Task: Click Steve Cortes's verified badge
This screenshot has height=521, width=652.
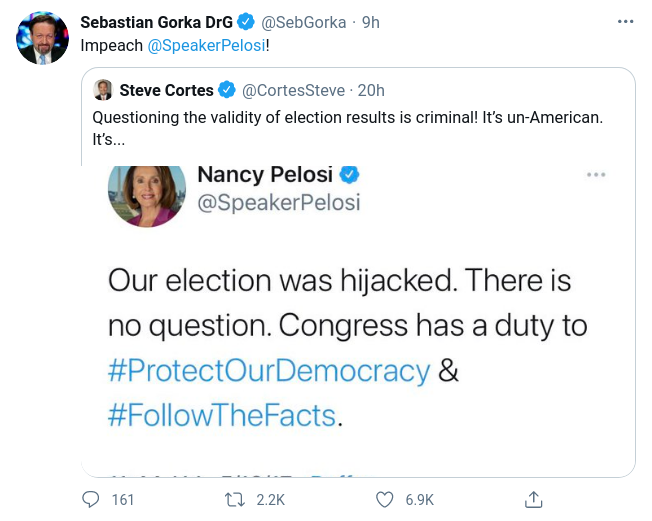Action: click(x=227, y=91)
